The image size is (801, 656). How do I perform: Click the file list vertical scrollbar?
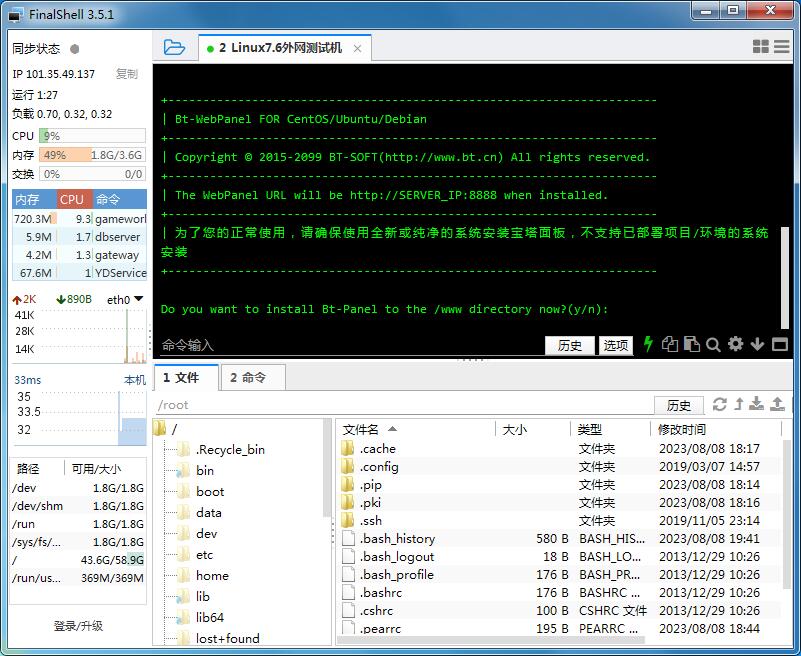pyautogui.click(x=787, y=513)
